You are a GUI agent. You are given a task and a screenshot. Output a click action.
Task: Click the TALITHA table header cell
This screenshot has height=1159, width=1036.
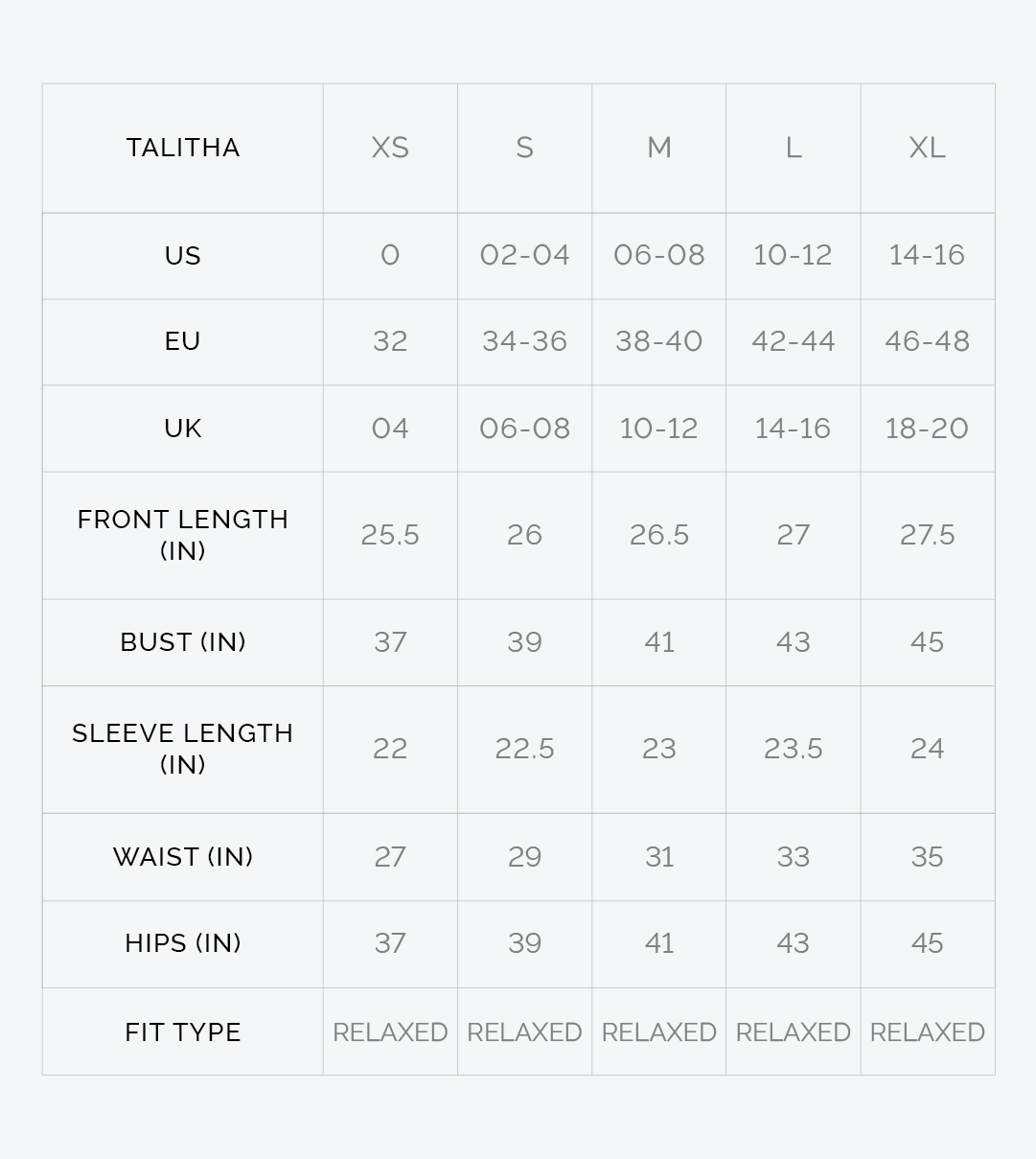pyautogui.click(x=183, y=148)
